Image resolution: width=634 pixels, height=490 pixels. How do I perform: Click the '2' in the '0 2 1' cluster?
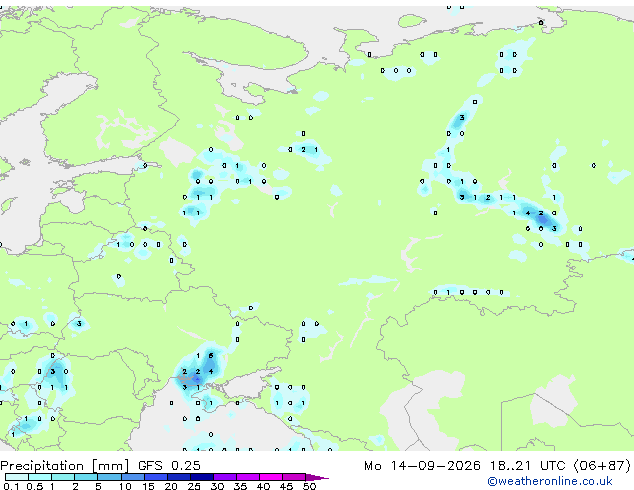point(303,150)
